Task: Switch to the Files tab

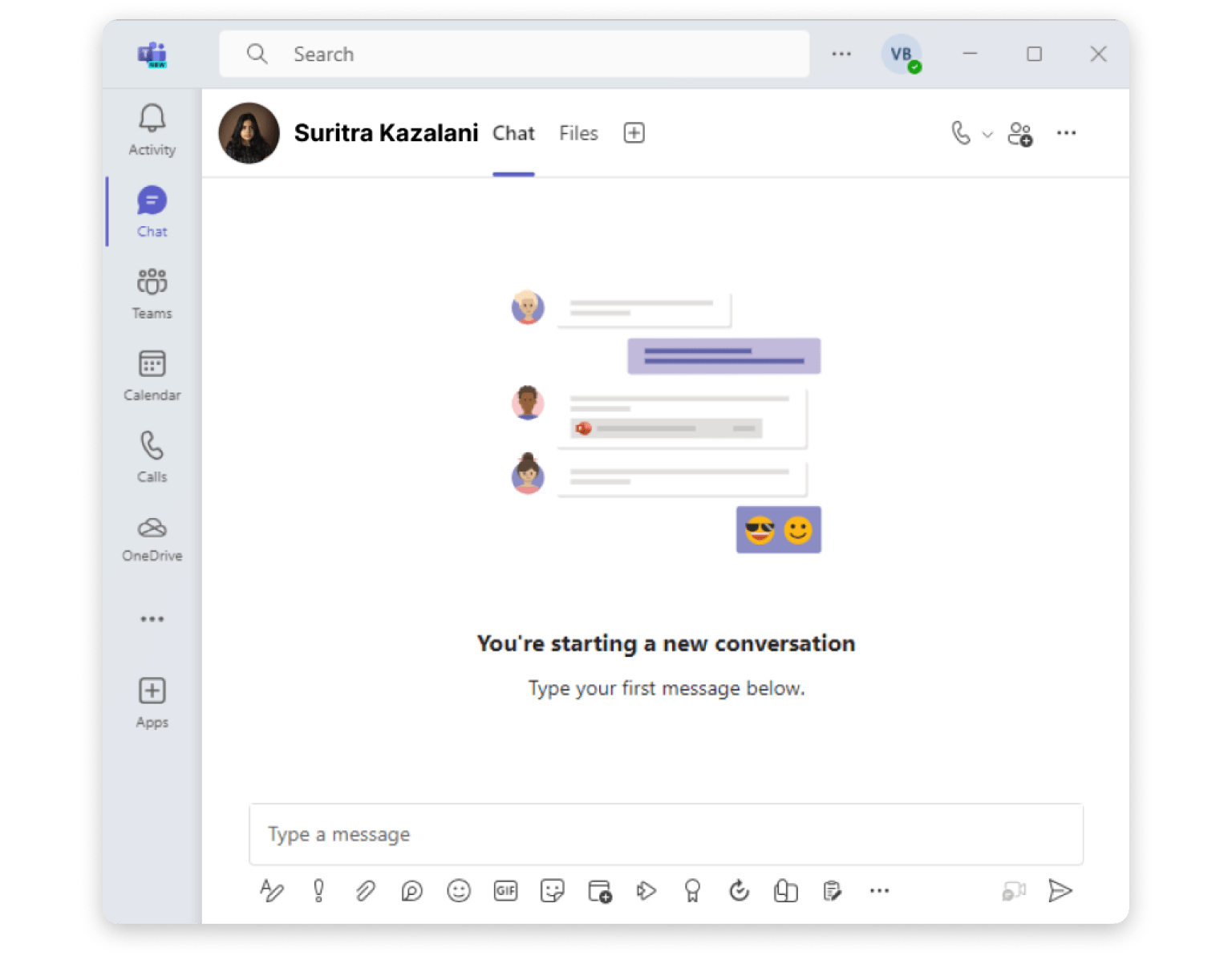Action: coord(578,133)
